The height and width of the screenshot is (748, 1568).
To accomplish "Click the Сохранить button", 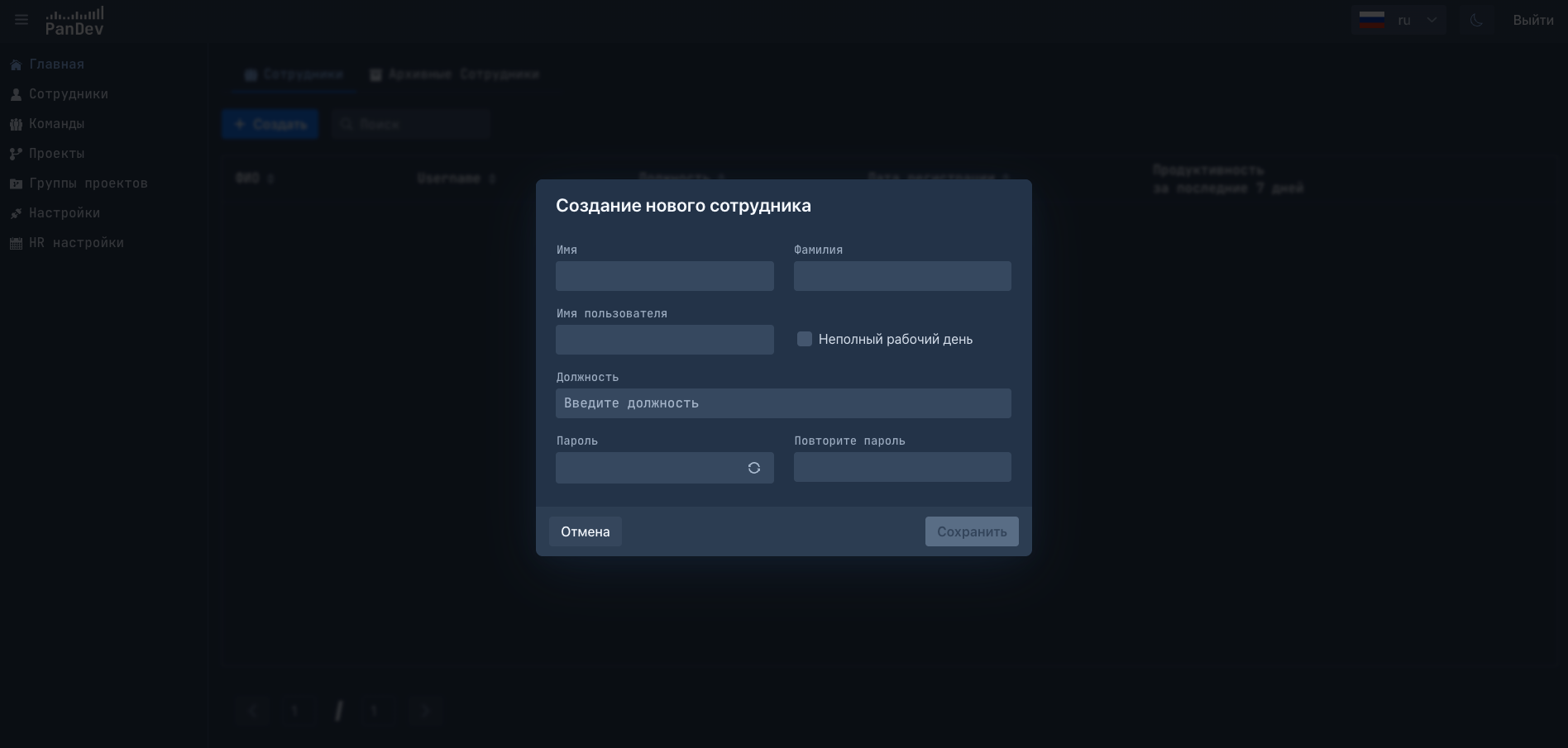I will (x=972, y=531).
